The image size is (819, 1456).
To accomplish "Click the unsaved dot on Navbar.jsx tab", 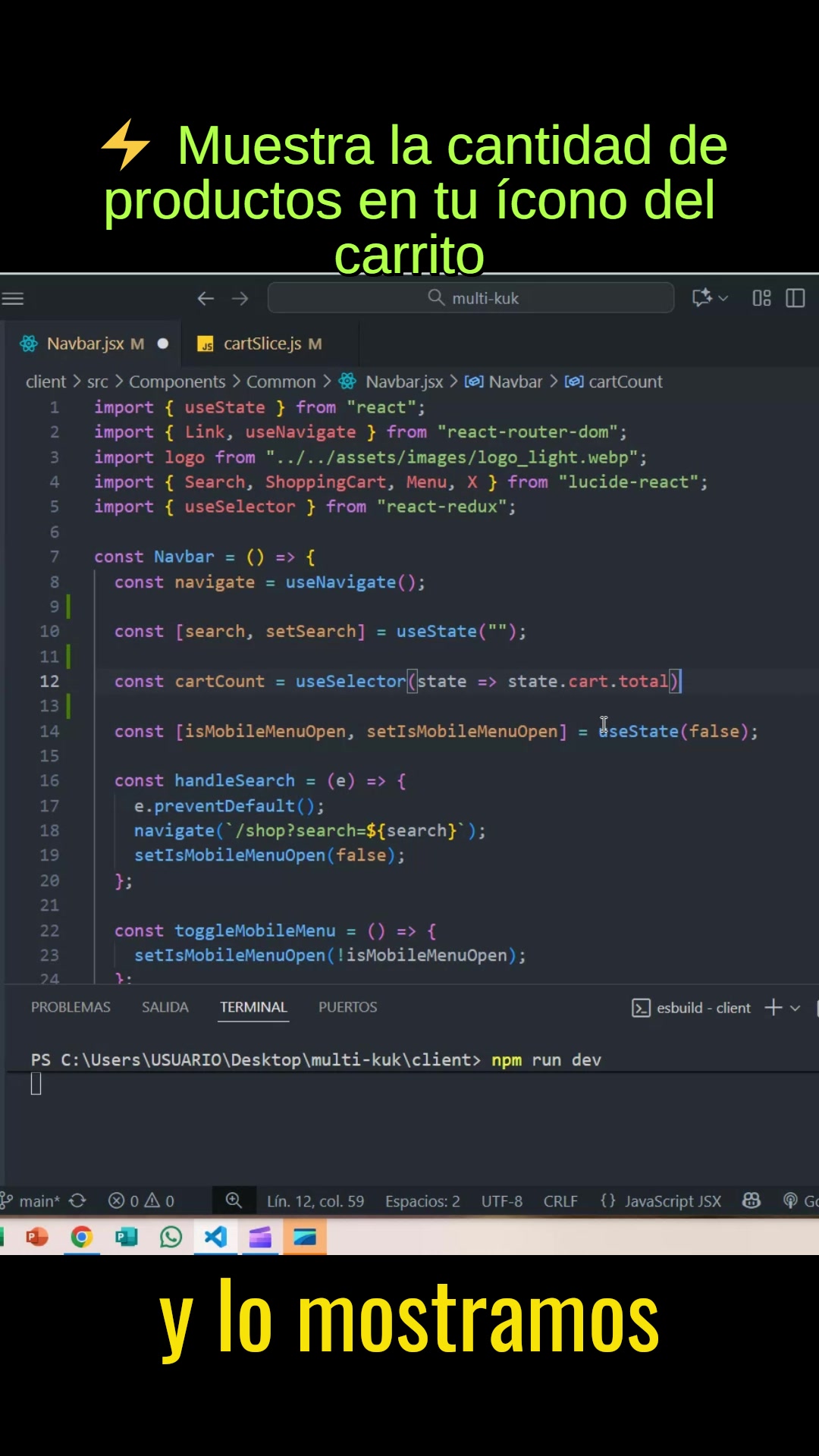I will [163, 344].
